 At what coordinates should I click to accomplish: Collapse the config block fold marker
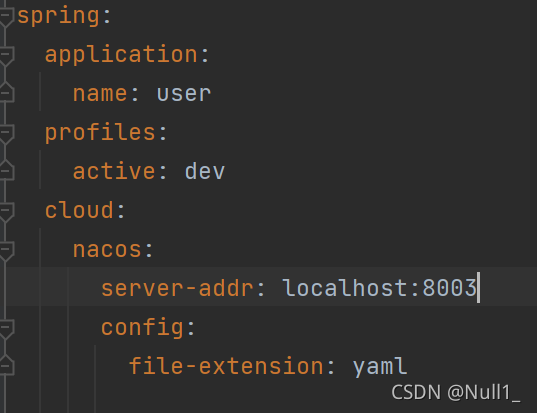pos(5,328)
